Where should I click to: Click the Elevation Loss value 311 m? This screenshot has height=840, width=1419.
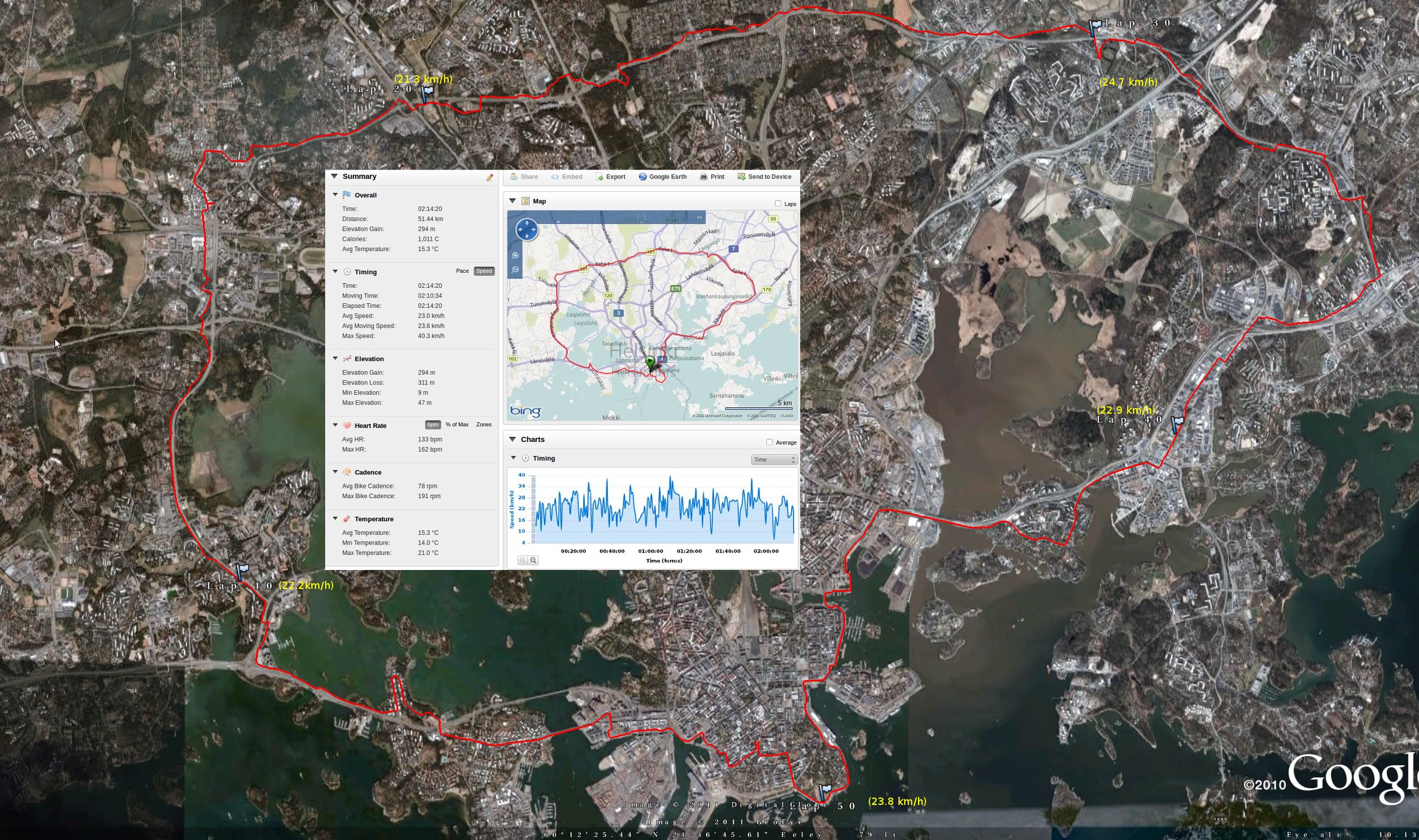click(426, 383)
